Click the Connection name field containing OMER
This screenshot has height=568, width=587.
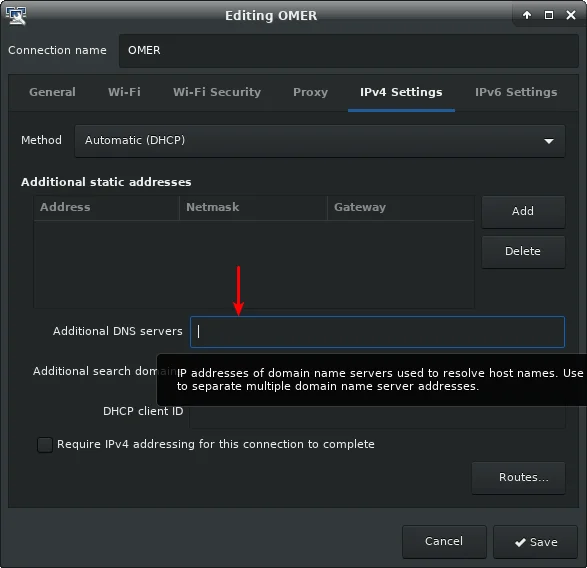(349, 51)
